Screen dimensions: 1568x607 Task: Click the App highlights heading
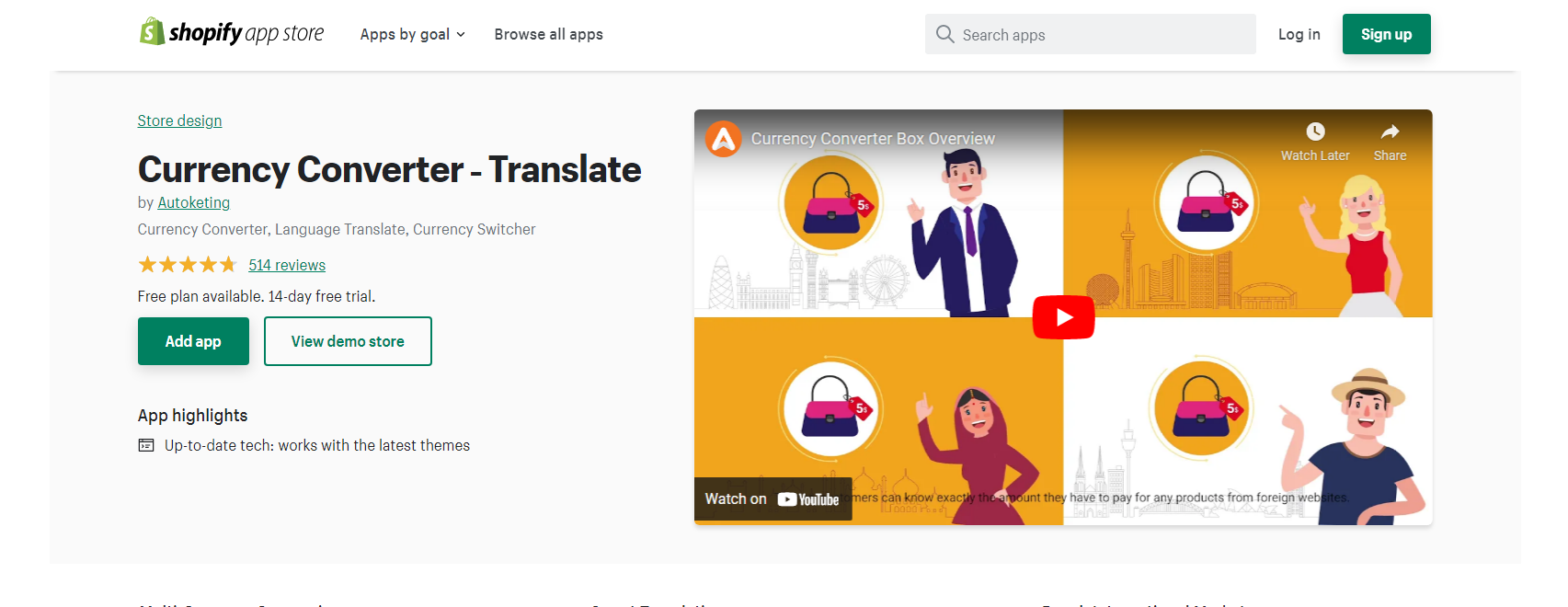click(192, 416)
